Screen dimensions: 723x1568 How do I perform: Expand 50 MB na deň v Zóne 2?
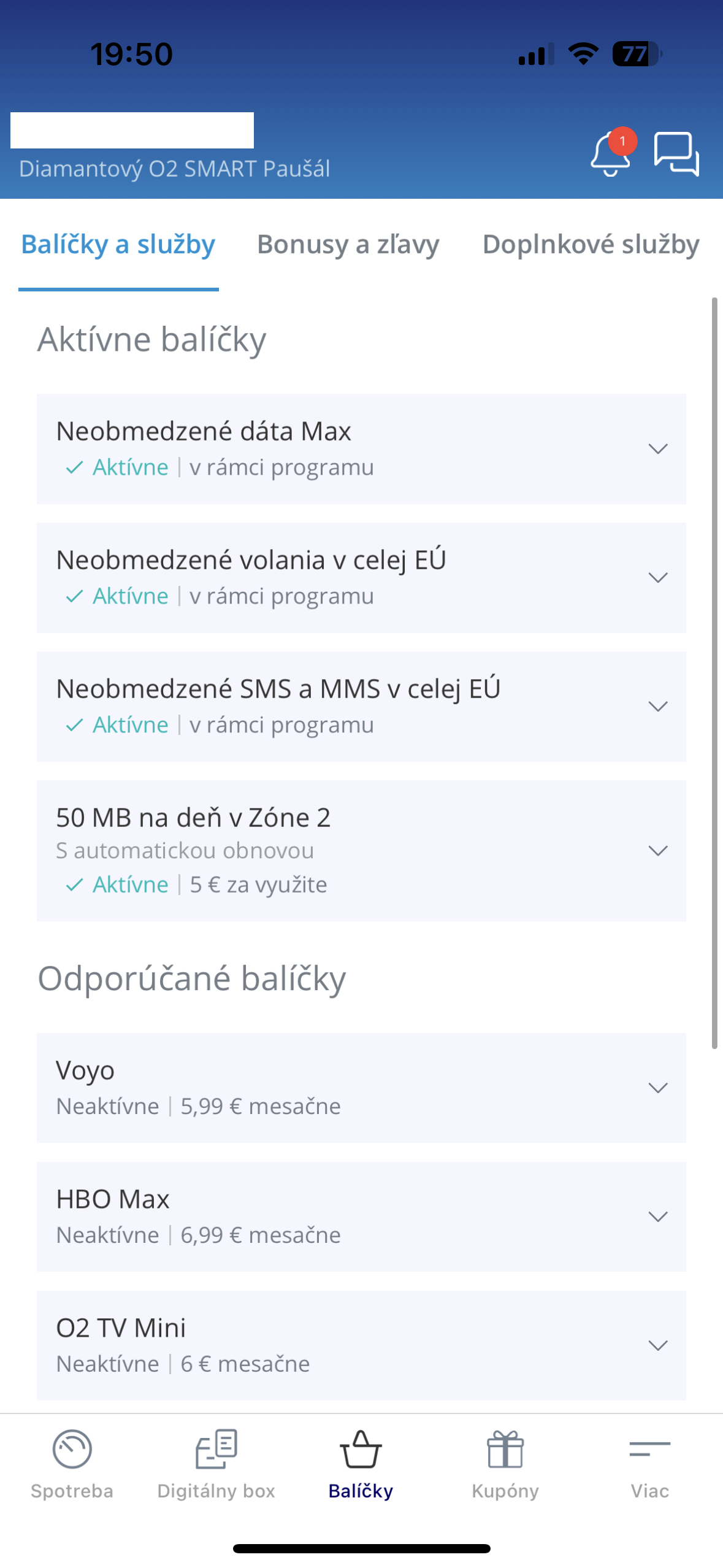657,851
